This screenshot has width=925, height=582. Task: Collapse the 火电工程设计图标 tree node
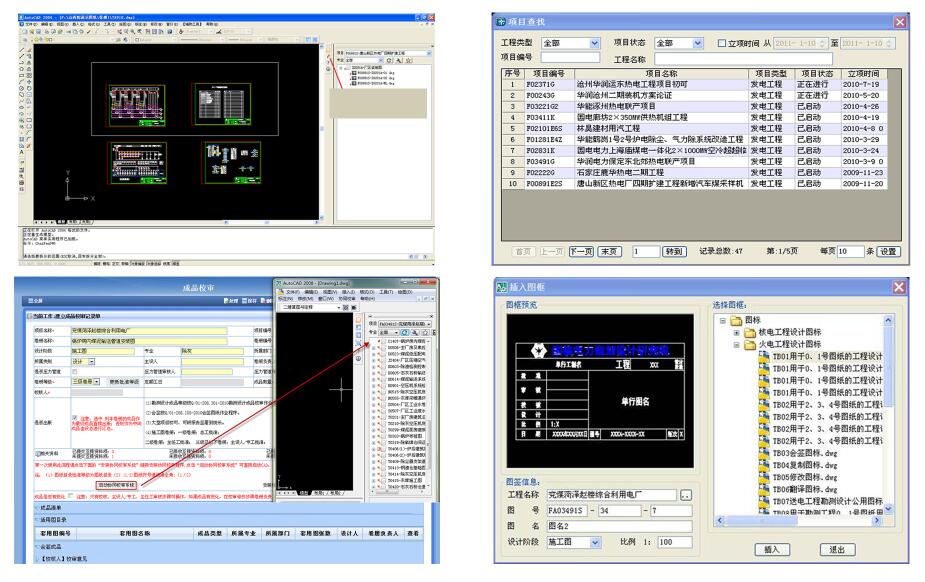(736, 345)
